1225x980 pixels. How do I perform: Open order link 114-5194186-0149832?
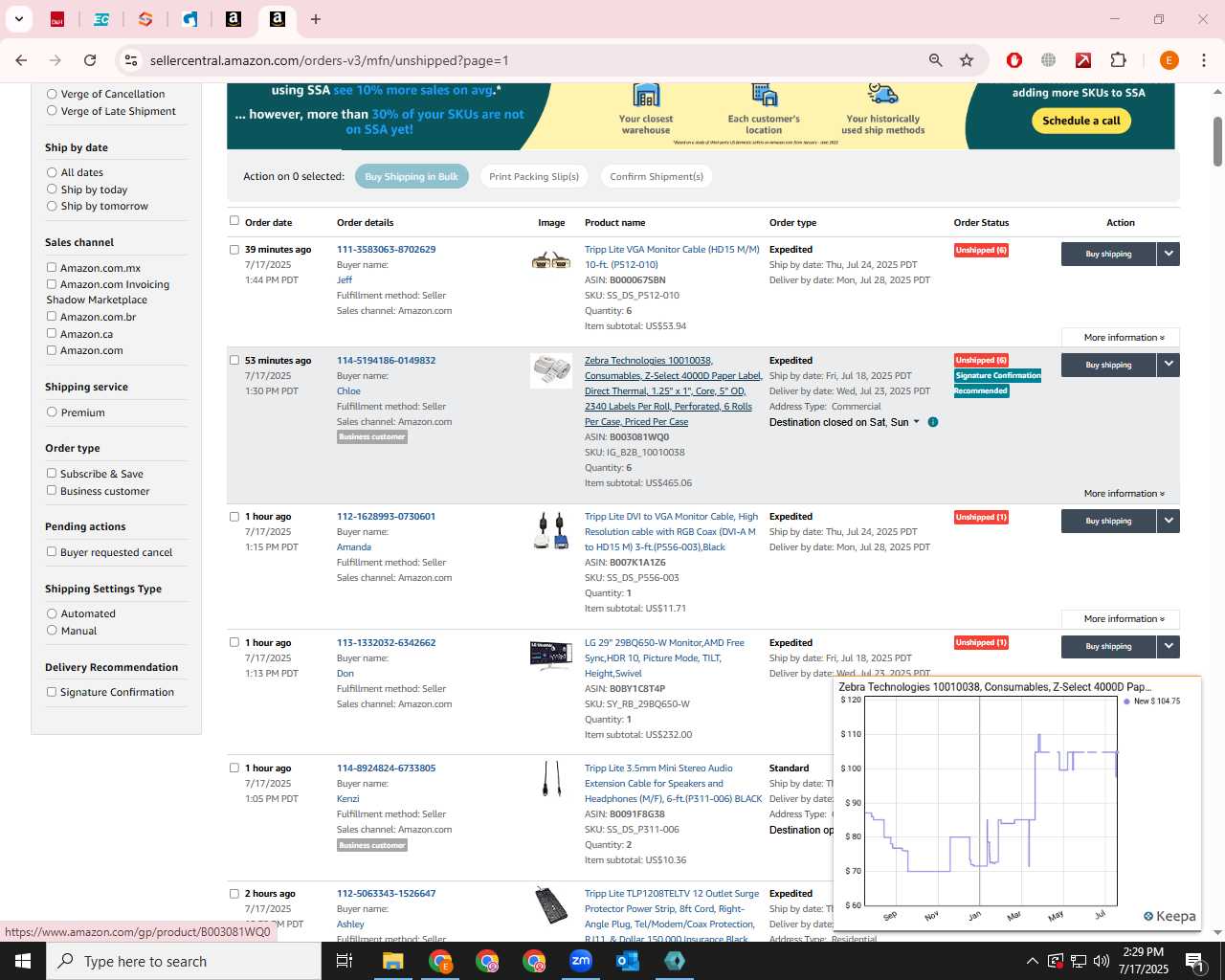(386, 361)
